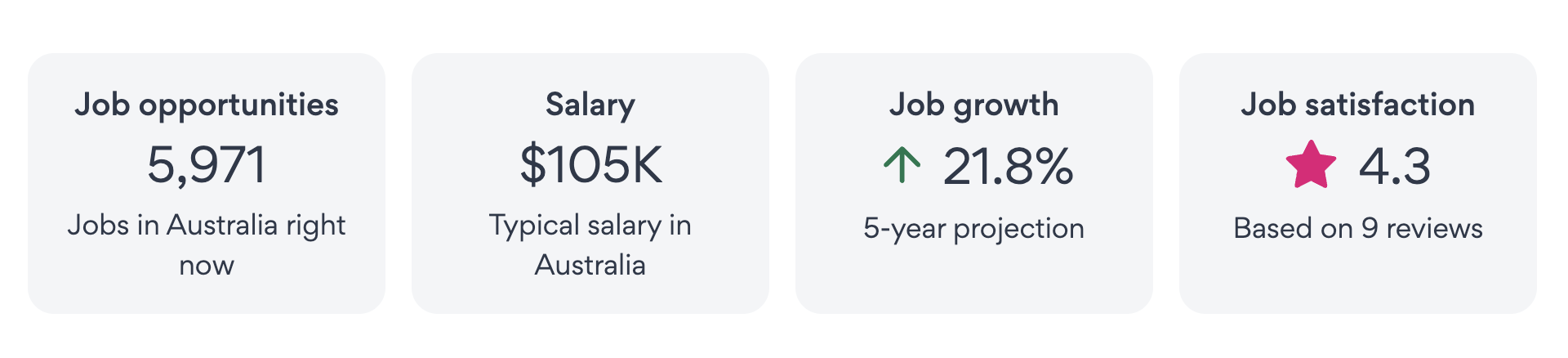The height and width of the screenshot is (358, 1568).
Task: Select the 21.8% growth value
Action: click(x=1008, y=167)
